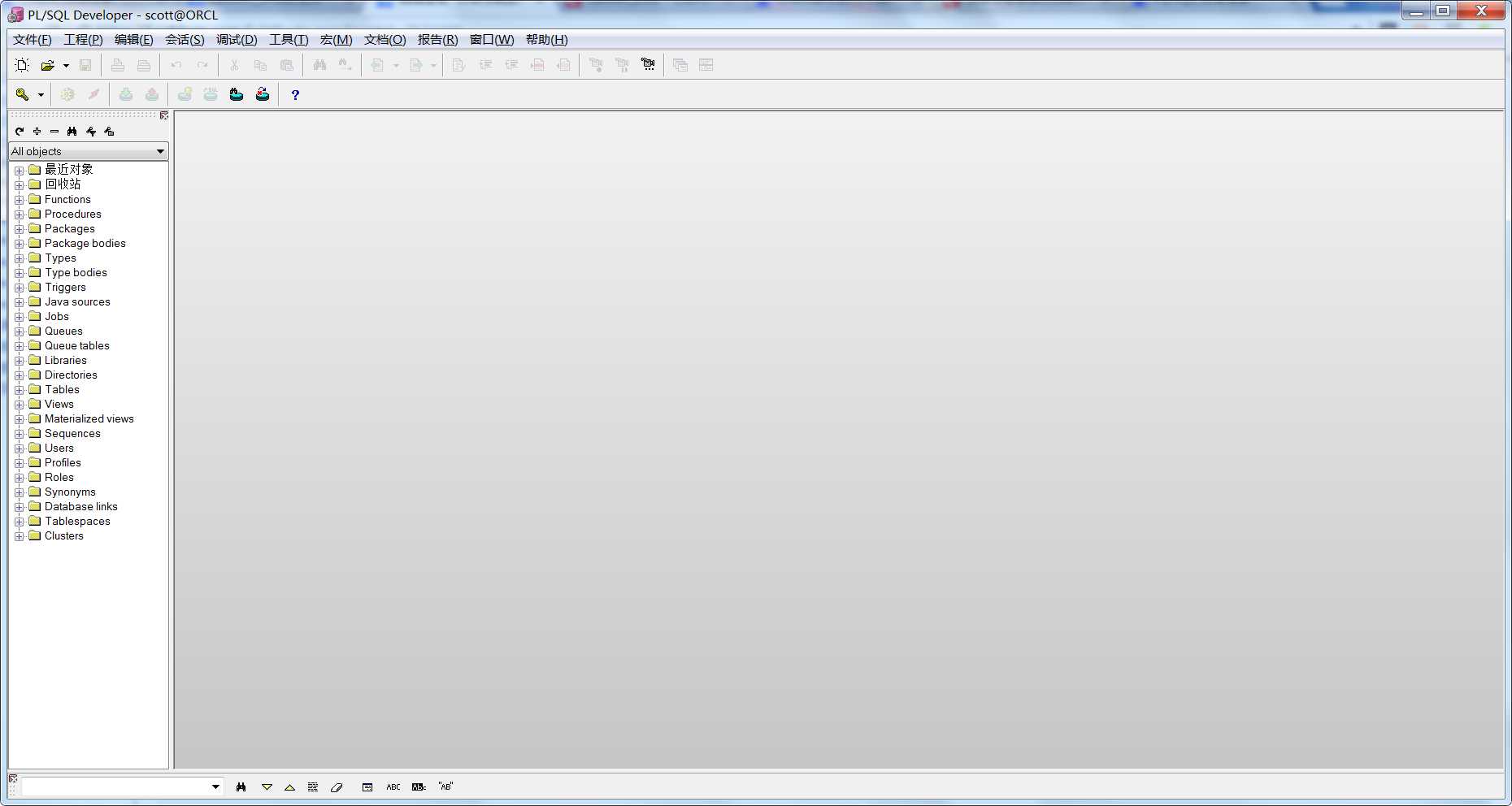The width and height of the screenshot is (1512, 806).
Task: Open the 编辑(E) menu
Action: (133, 40)
